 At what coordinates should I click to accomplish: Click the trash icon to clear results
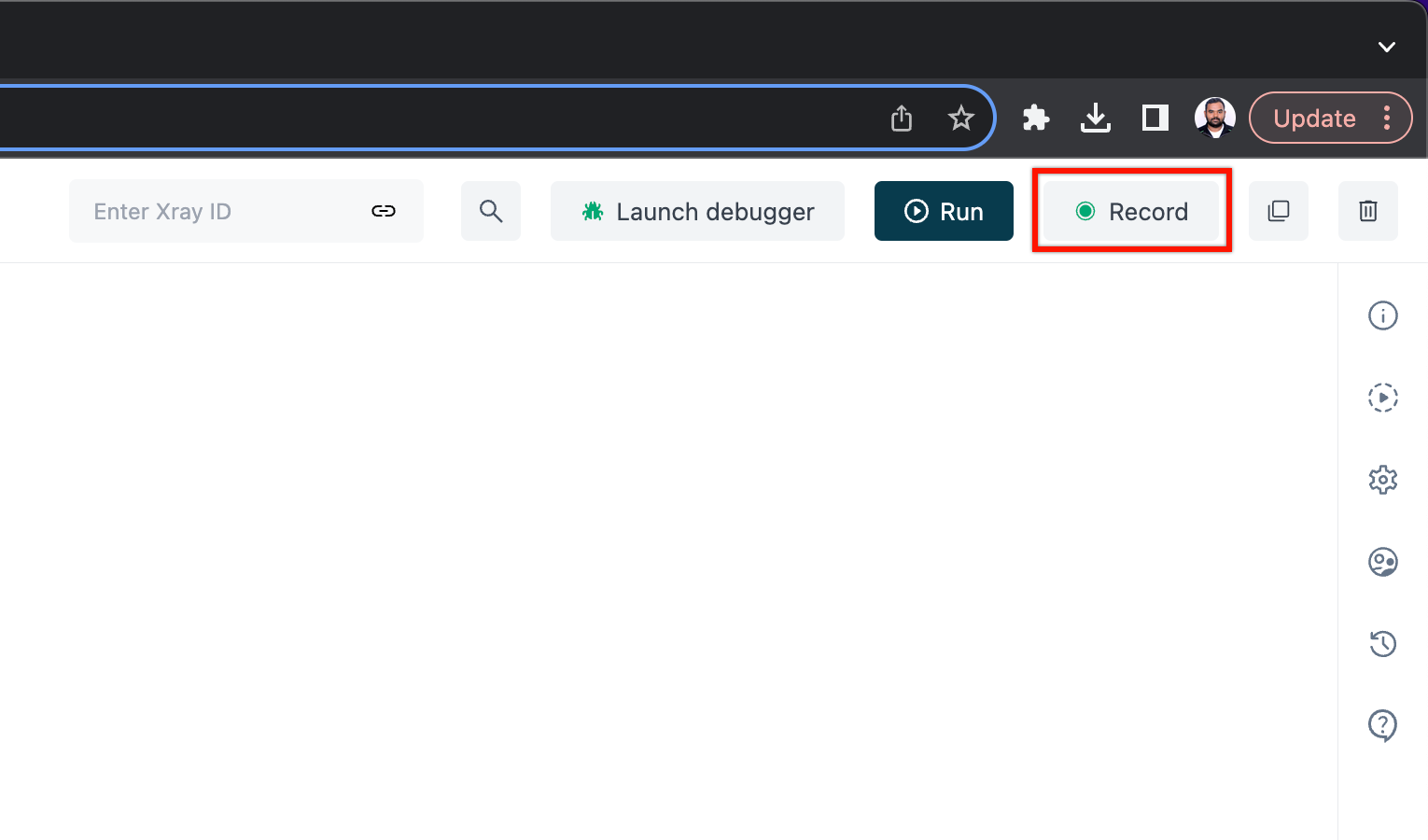point(1368,211)
